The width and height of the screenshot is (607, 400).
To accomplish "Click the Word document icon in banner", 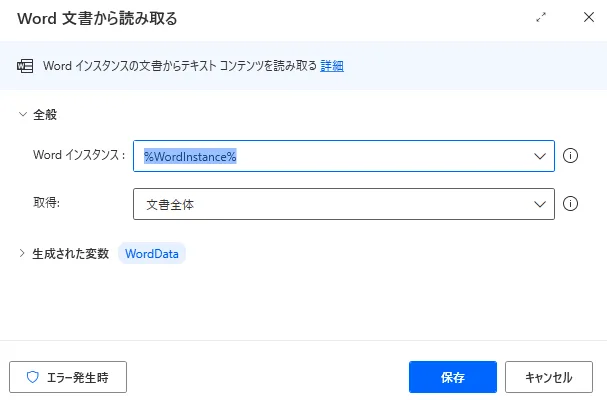I will pos(26,66).
